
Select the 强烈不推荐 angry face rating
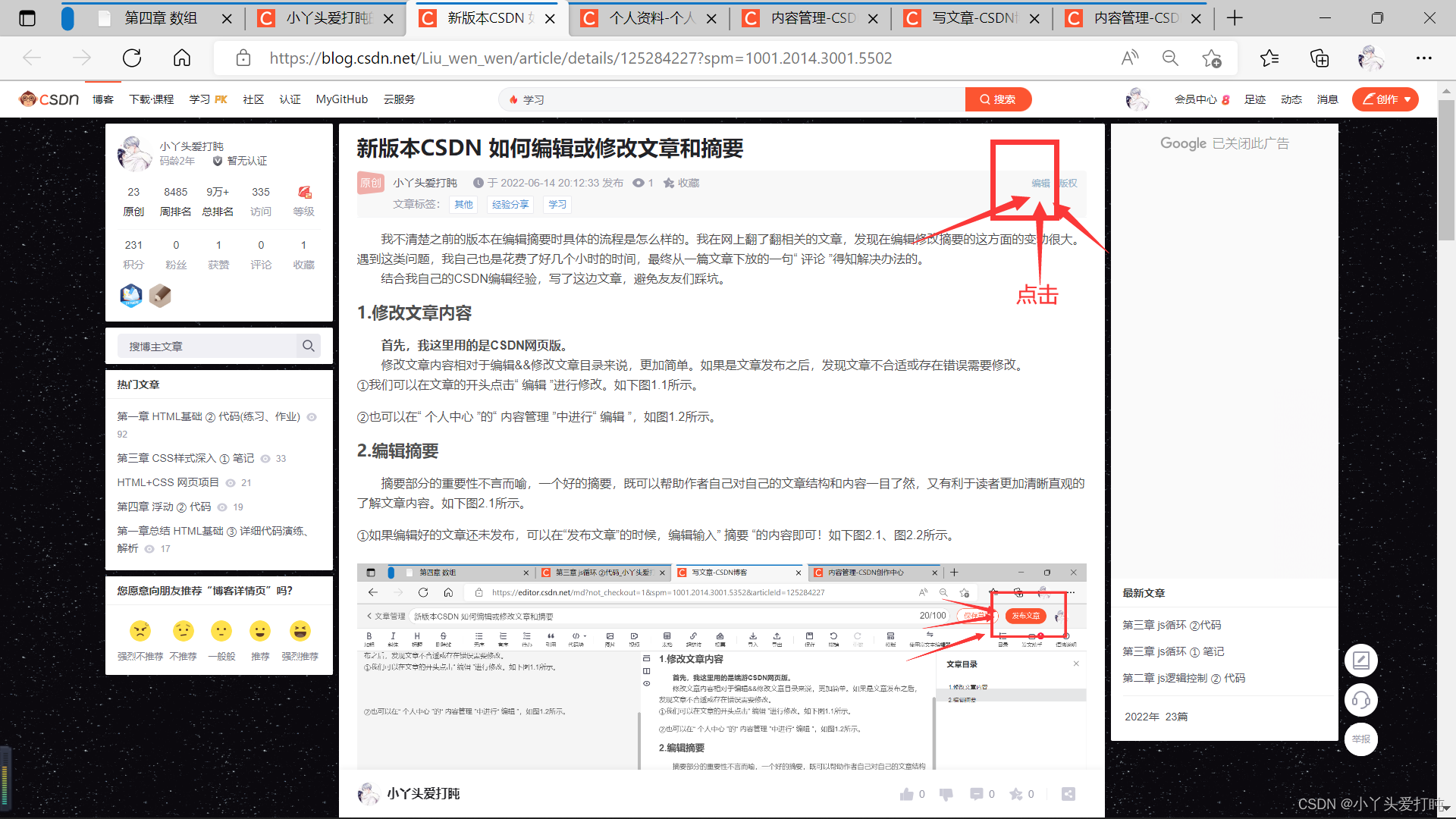tap(140, 631)
